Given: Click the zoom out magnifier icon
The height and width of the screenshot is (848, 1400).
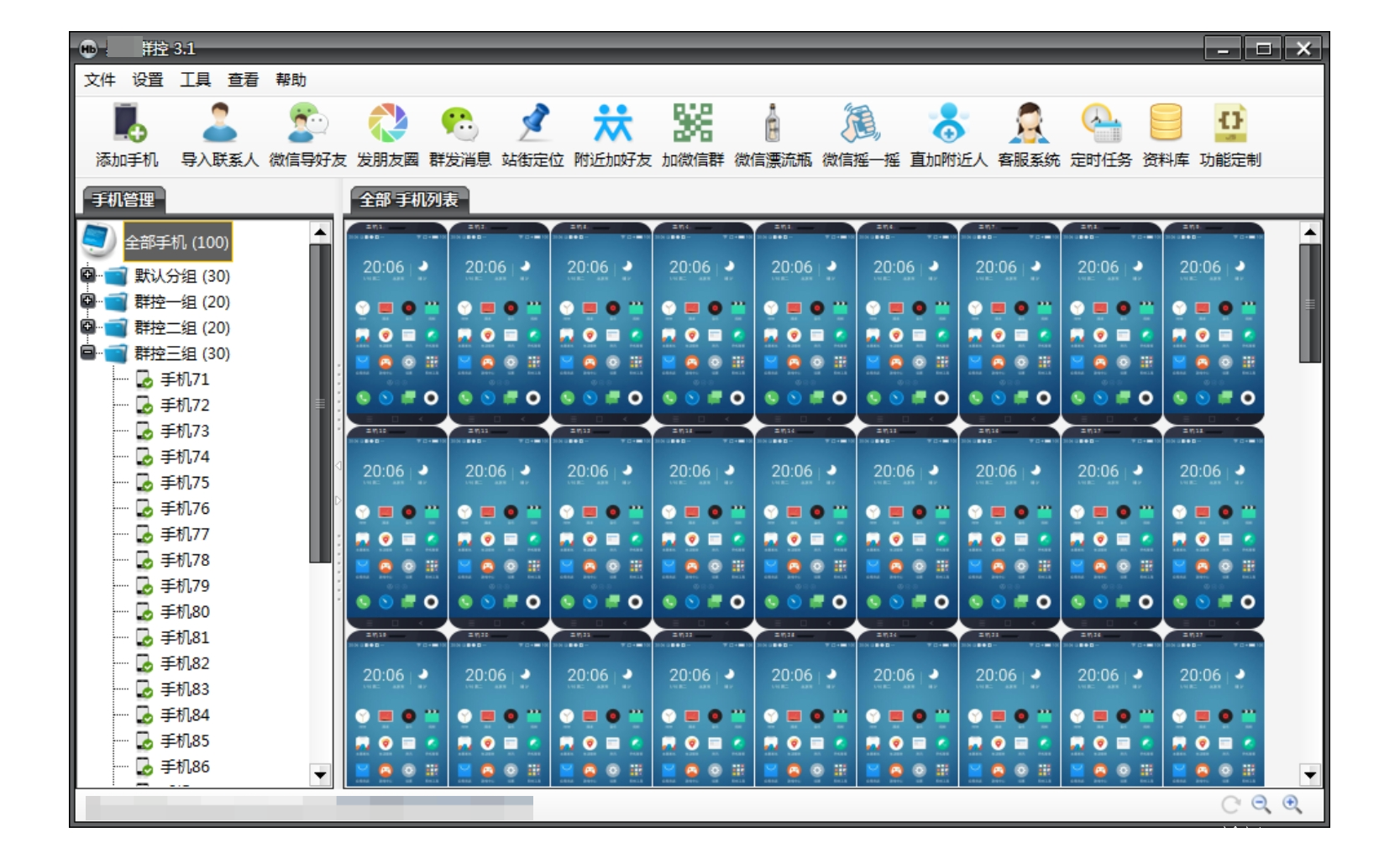Looking at the screenshot, I should click(x=1261, y=804).
